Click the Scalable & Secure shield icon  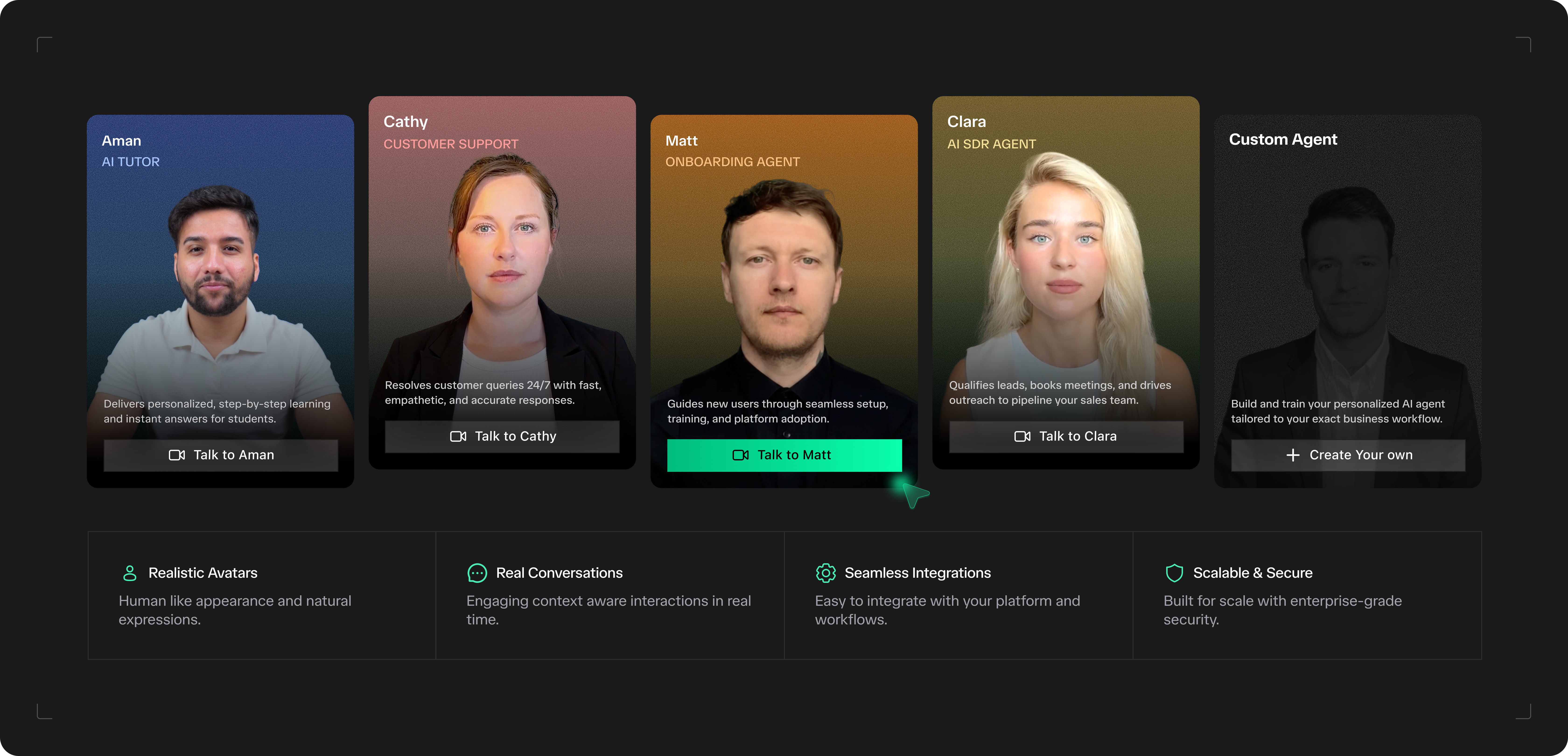pos(1174,573)
